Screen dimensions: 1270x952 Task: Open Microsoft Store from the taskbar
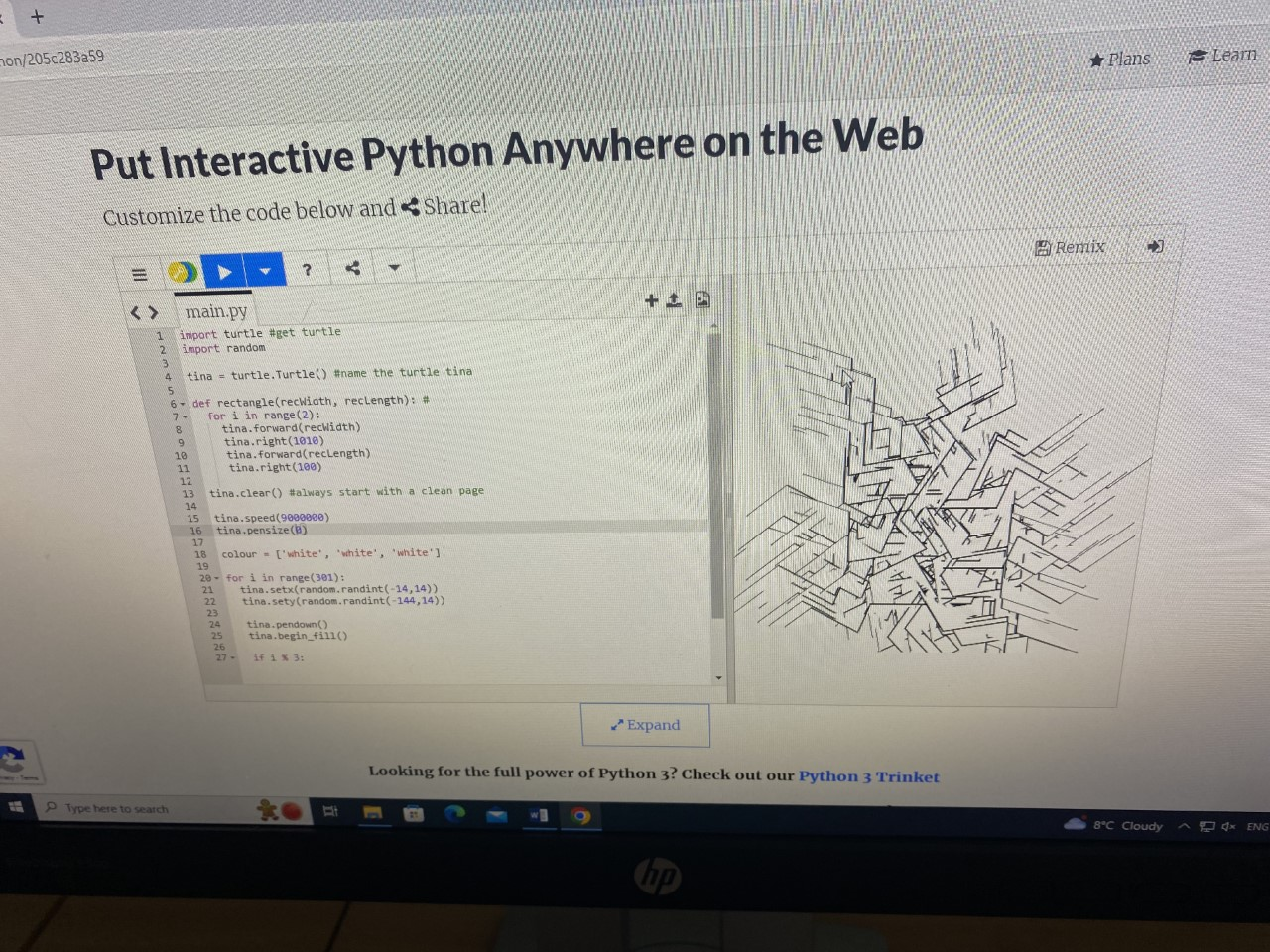tap(414, 814)
